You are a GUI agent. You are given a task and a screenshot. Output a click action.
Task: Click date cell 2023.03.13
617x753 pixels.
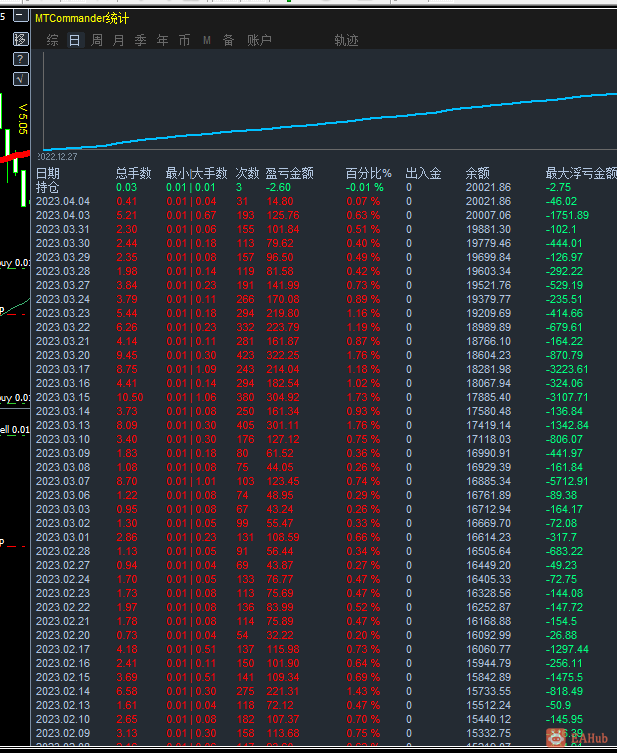(x=63, y=425)
